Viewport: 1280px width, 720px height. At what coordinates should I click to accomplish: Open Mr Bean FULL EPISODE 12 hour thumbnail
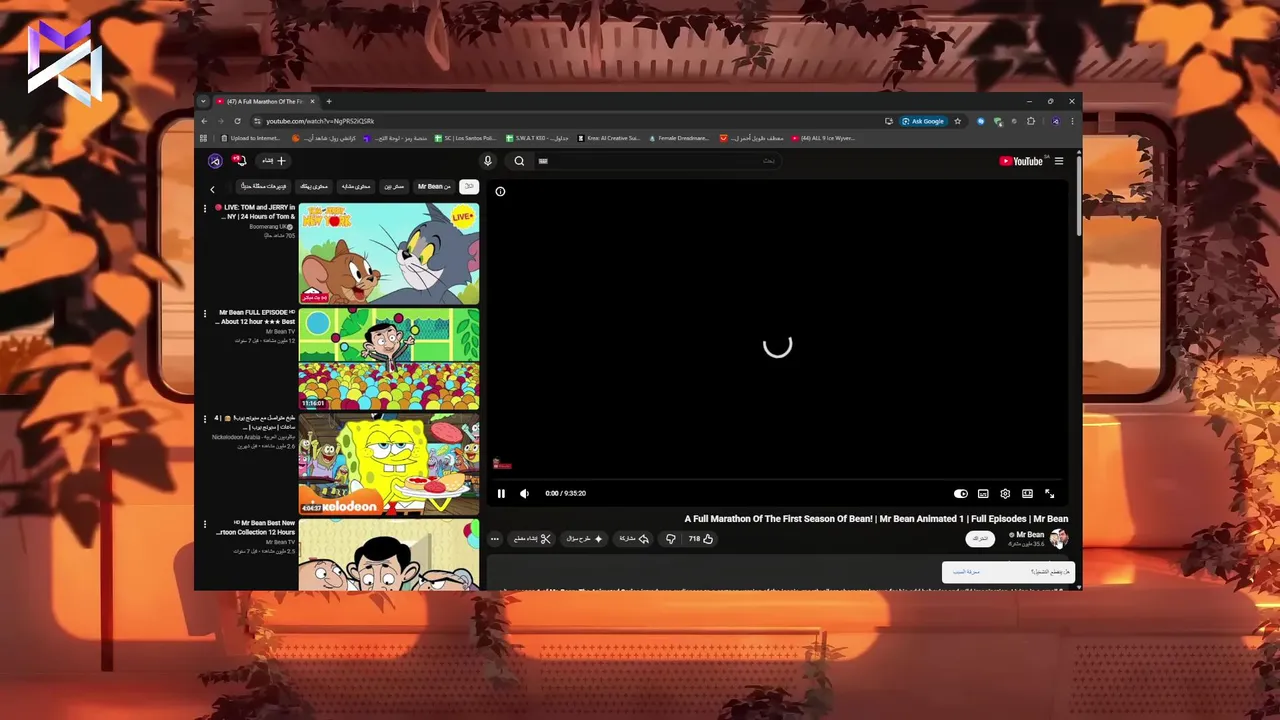[x=389, y=359]
